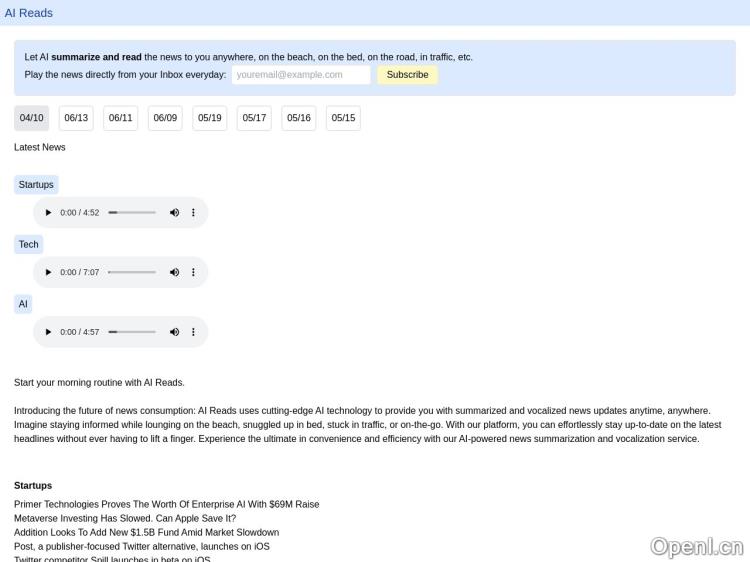
Task: Seek within the Tech audio progress bar
Action: pyautogui.click(x=132, y=272)
